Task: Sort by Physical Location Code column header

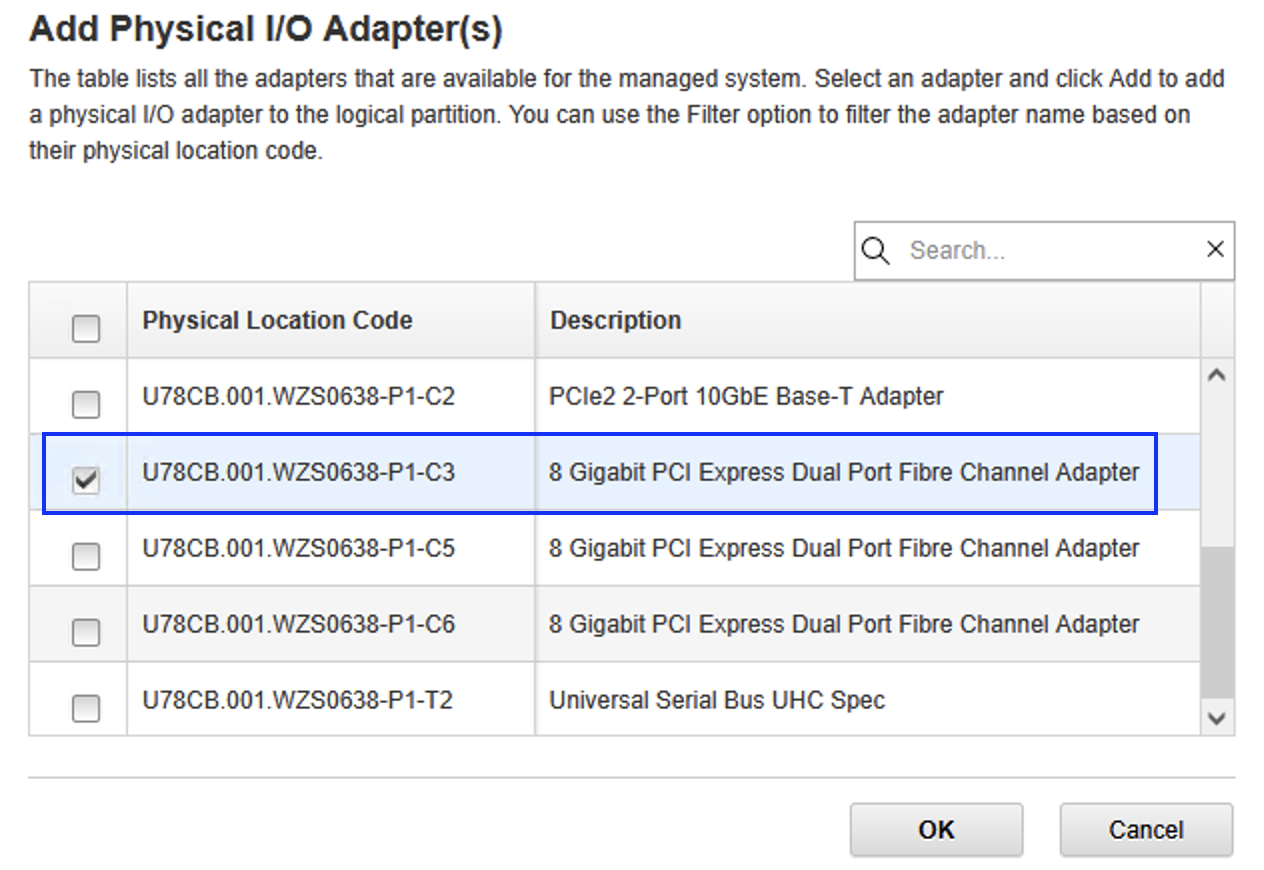Action: point(277,320)
